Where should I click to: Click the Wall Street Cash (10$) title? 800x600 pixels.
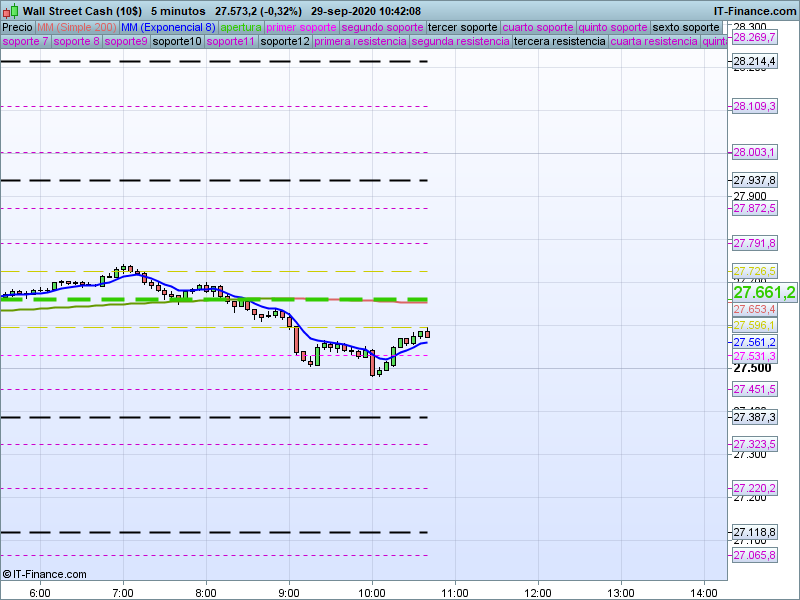tap(82, 11)
